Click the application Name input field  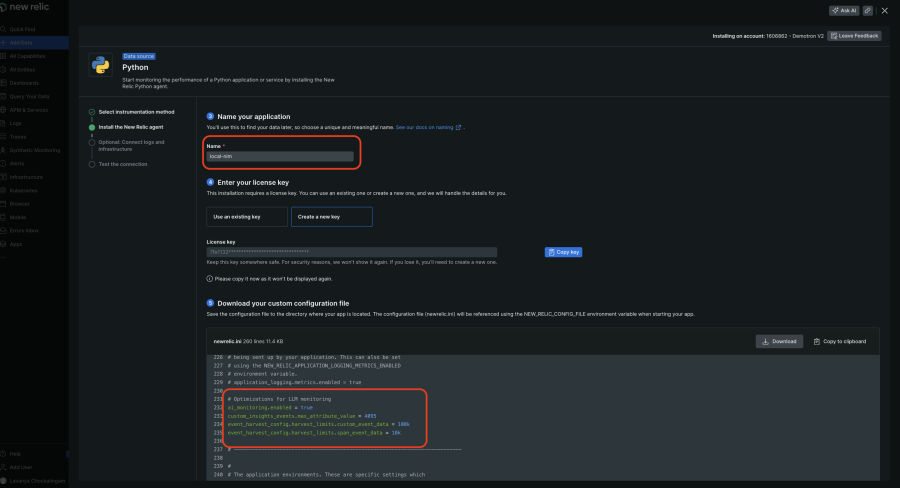click(280, 156)
